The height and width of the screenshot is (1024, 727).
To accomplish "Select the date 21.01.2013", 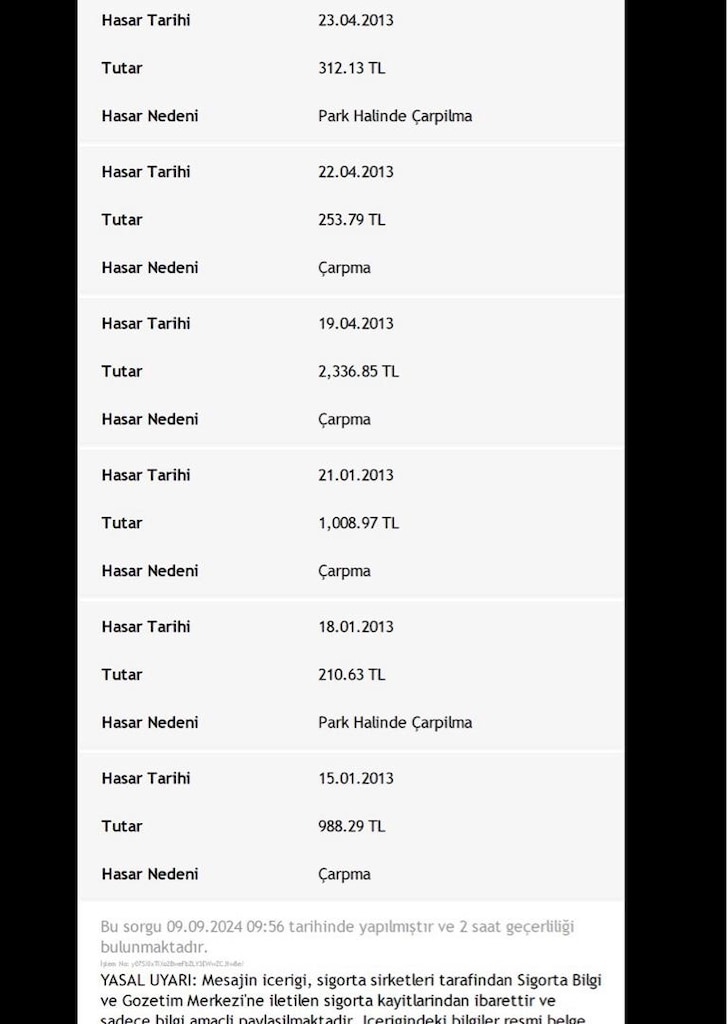I will (355, 475).
